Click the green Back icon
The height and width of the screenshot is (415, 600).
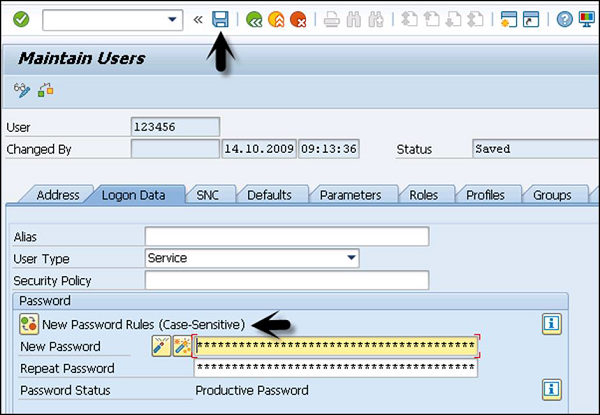point(254,20)
